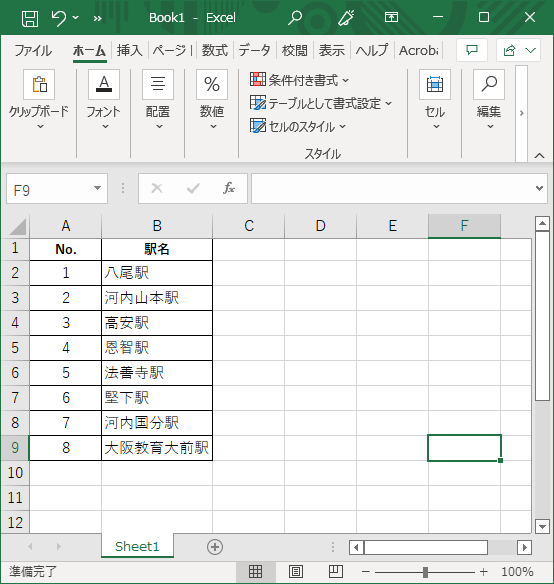This screenshot has height=584, width=554.
Task: Click the insert function fx icon
Action: click(229, 188)
